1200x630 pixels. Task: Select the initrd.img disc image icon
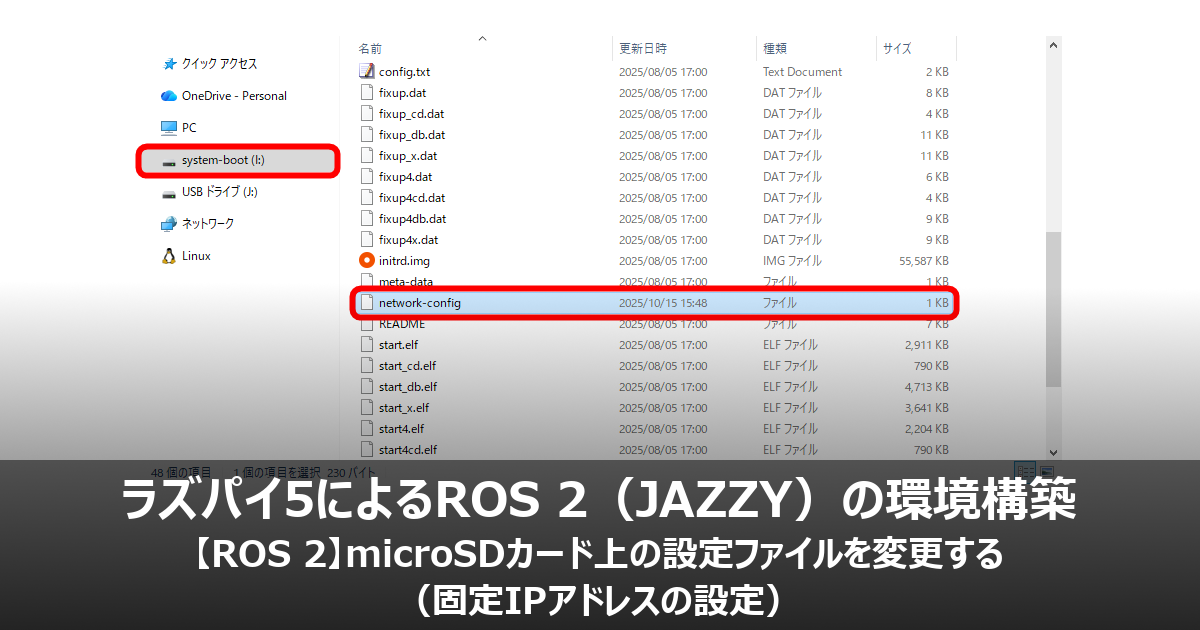(x=369, y=261)
